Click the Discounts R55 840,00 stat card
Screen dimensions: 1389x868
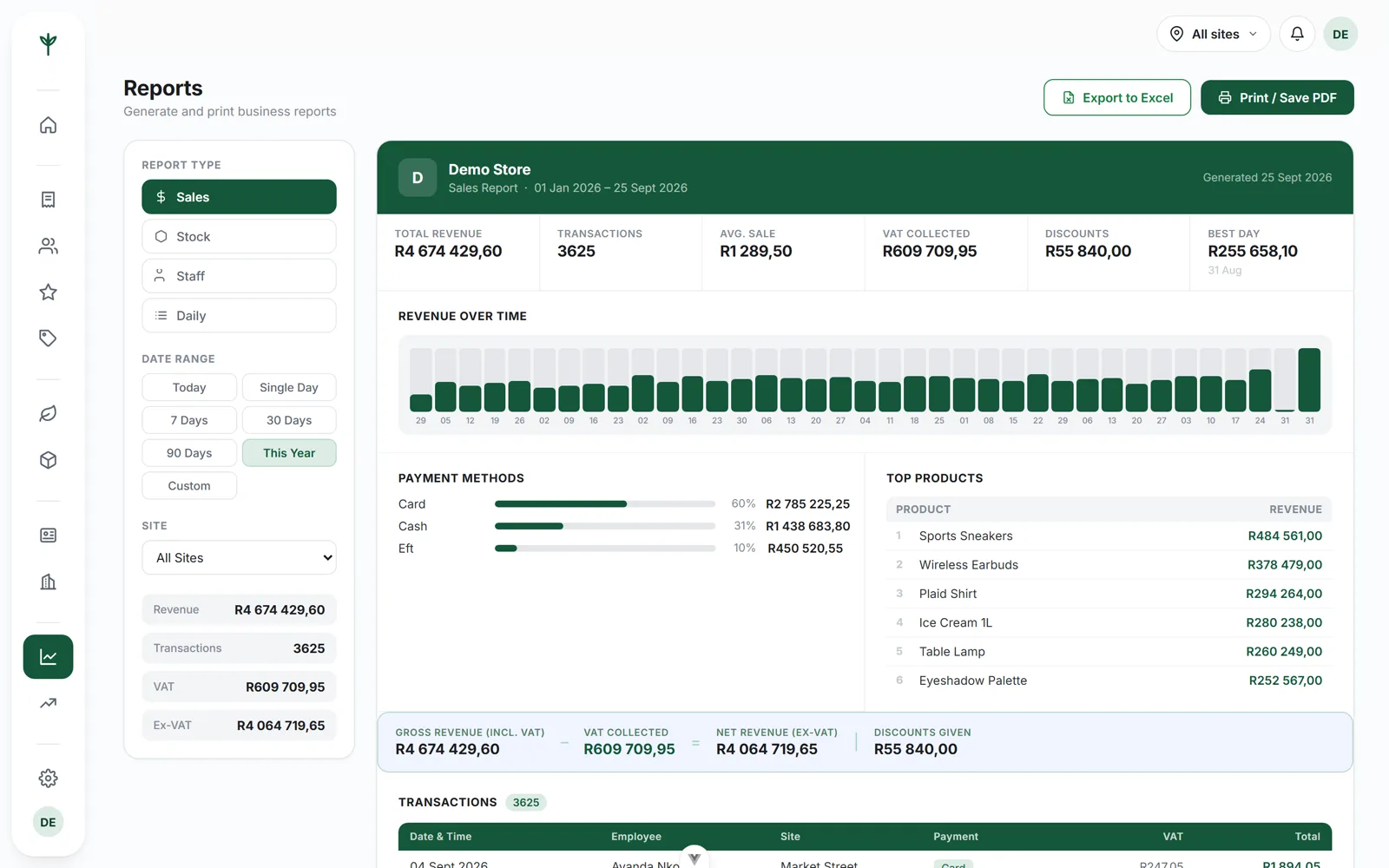(1109, 252)
